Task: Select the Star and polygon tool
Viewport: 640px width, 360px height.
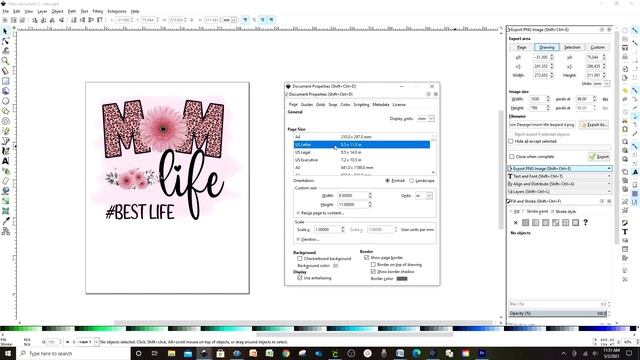Action: 5,111
